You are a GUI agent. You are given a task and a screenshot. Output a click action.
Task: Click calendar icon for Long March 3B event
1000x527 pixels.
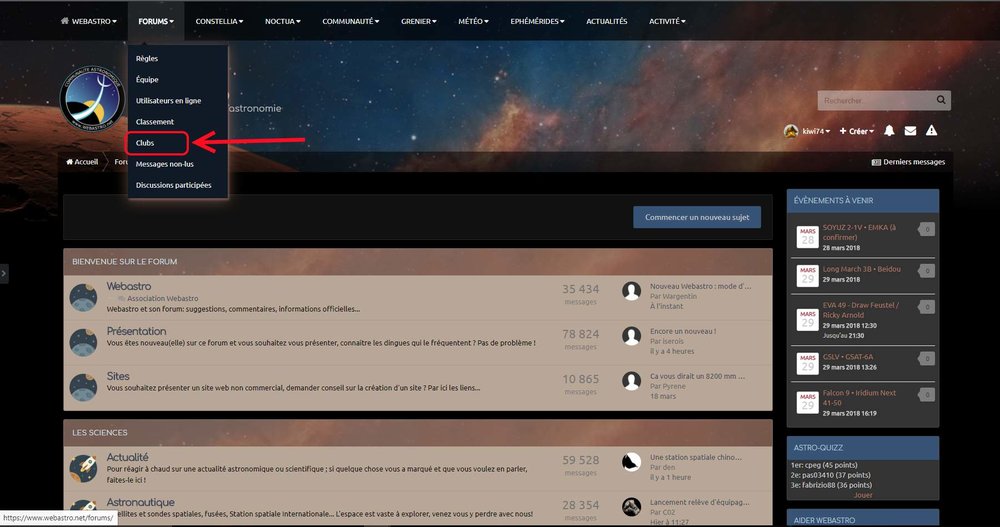click(807, 276)
